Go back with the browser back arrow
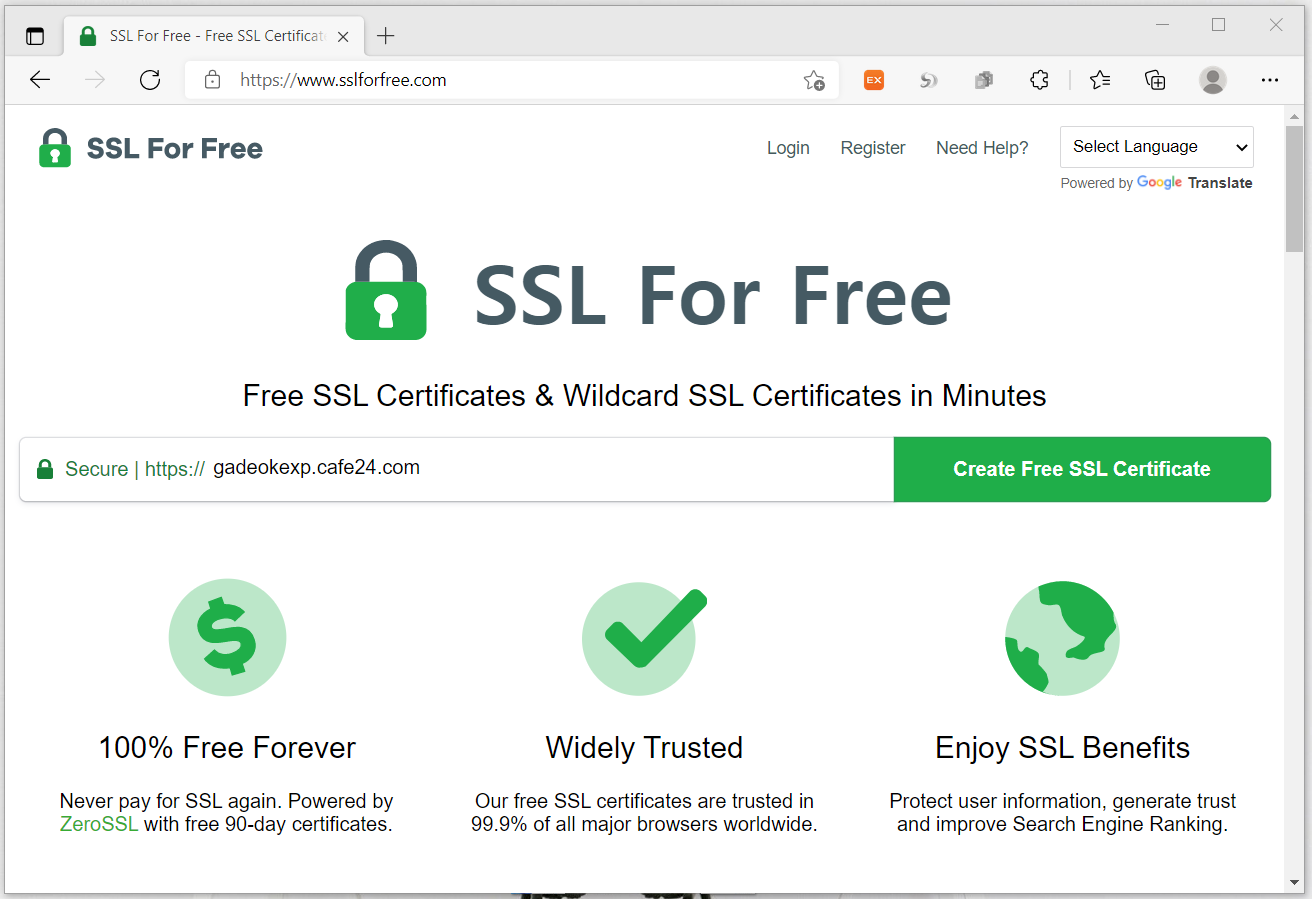 coord(40,80)
